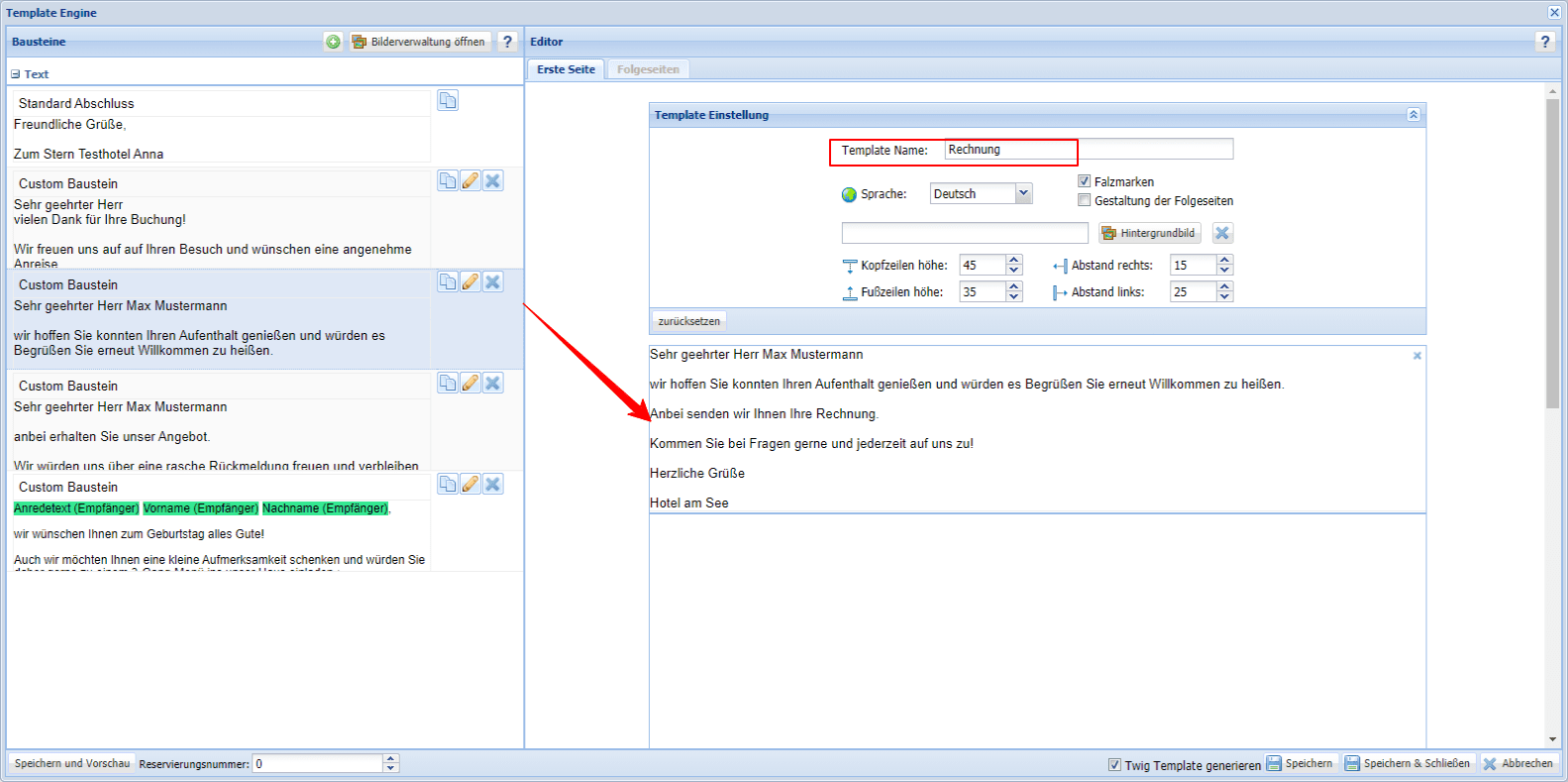The width and height of the screenshot is (1568, 782).
Task: Select the Erste Seite tab
Action: (566, 69)
